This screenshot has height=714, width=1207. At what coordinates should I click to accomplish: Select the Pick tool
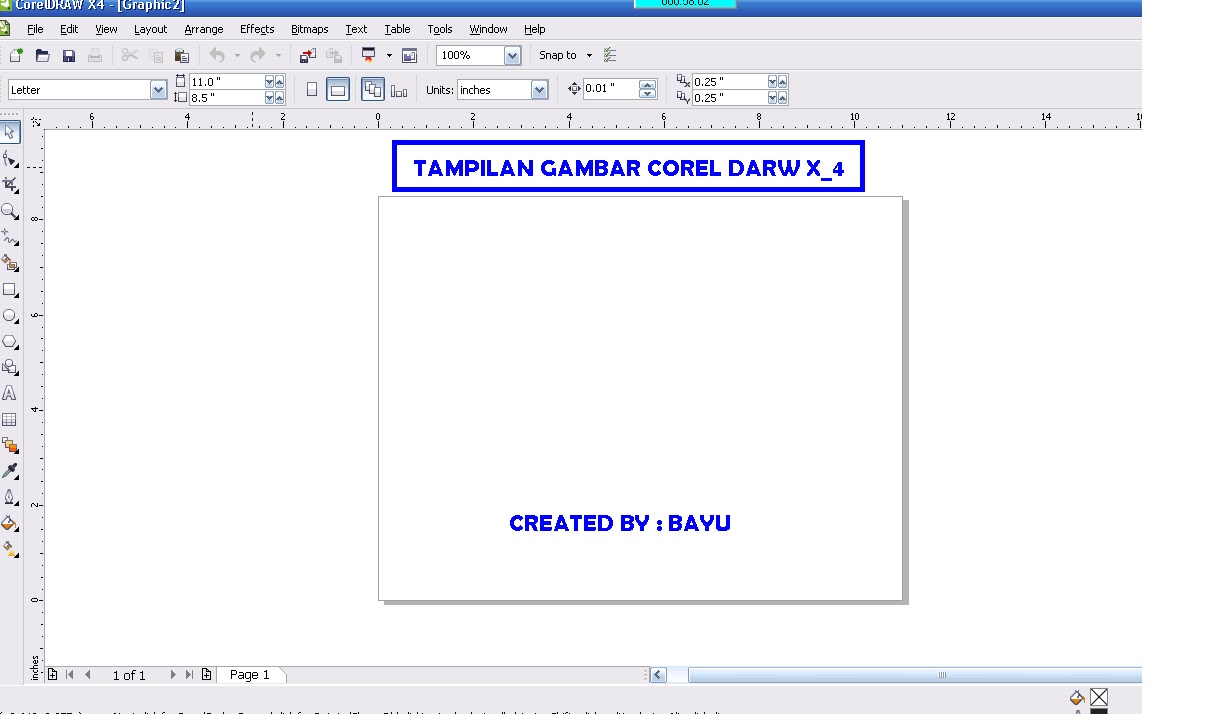(x=10, y=132)
